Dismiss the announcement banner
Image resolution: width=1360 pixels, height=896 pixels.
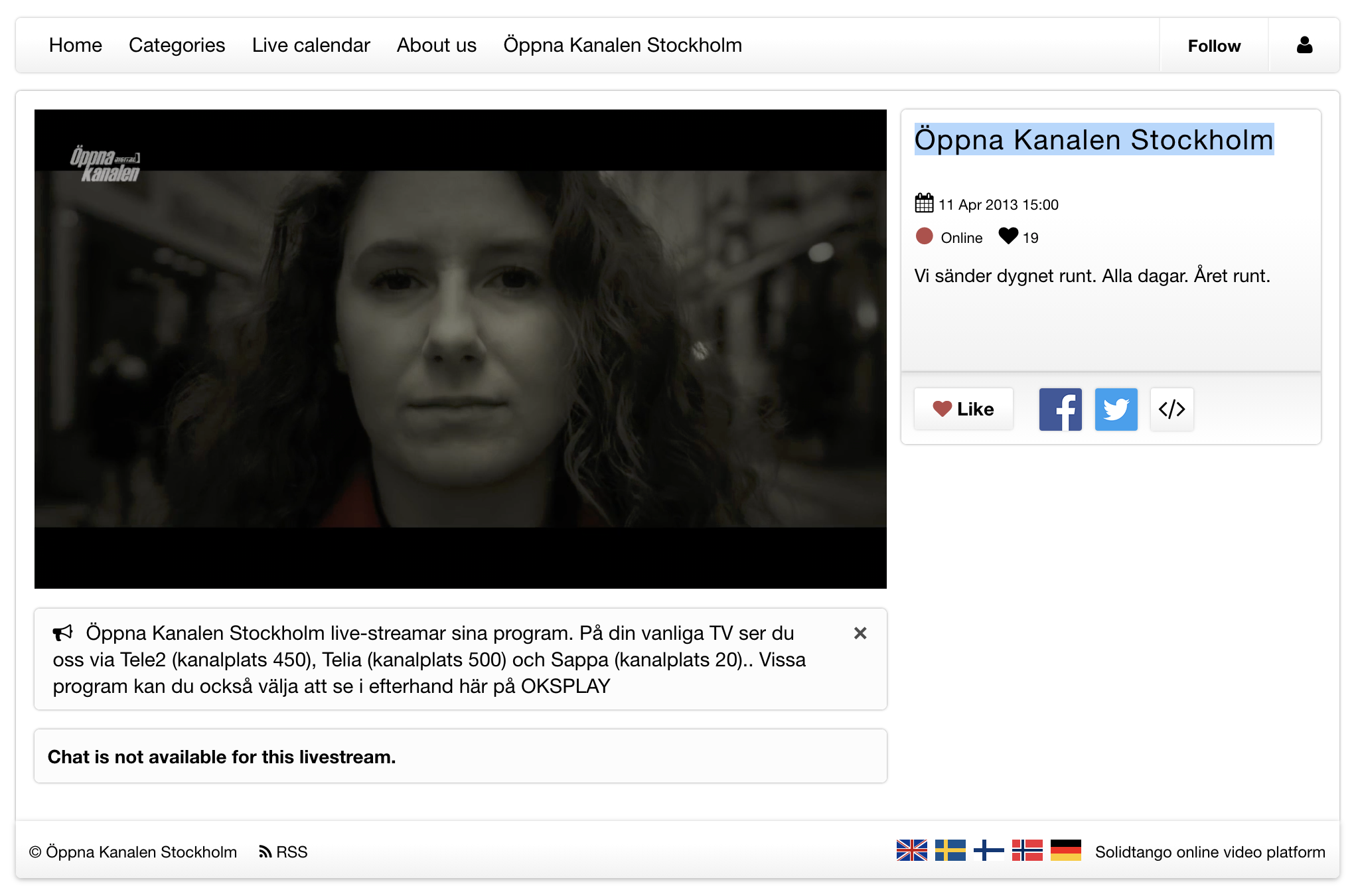click(x=860, y=633)
